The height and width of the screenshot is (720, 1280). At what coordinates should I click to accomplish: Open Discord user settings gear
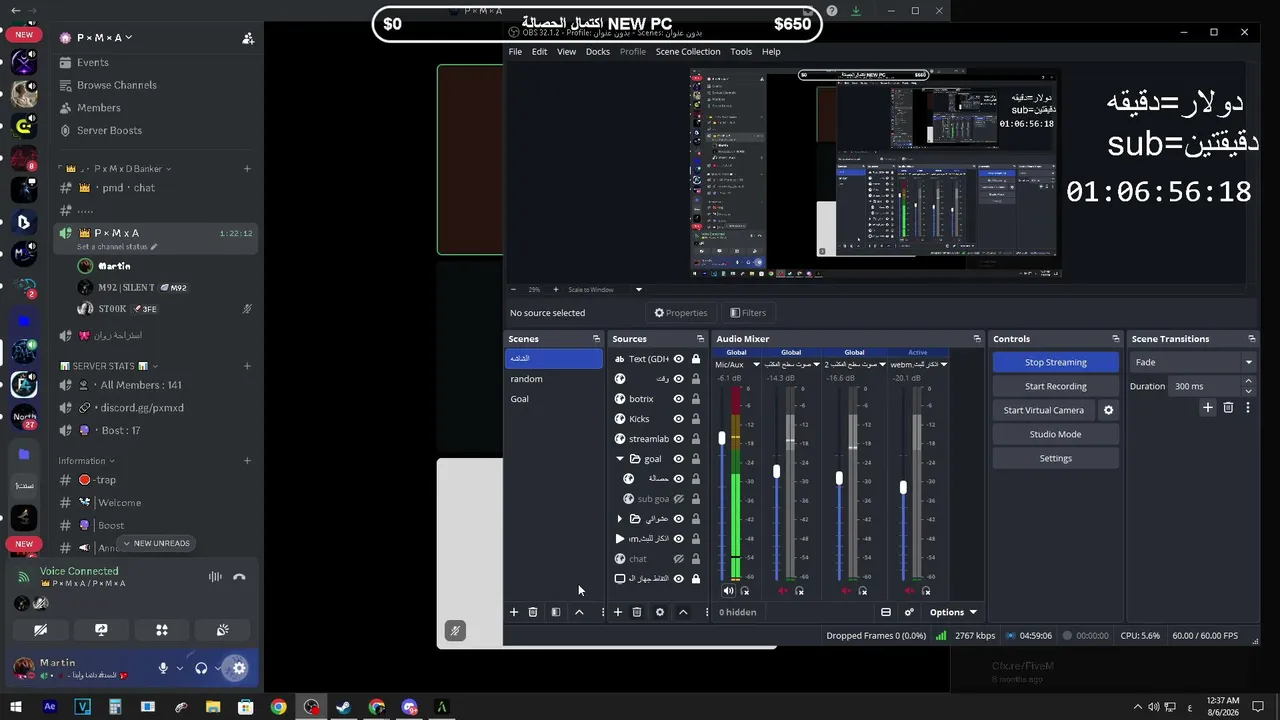(239, 668)
